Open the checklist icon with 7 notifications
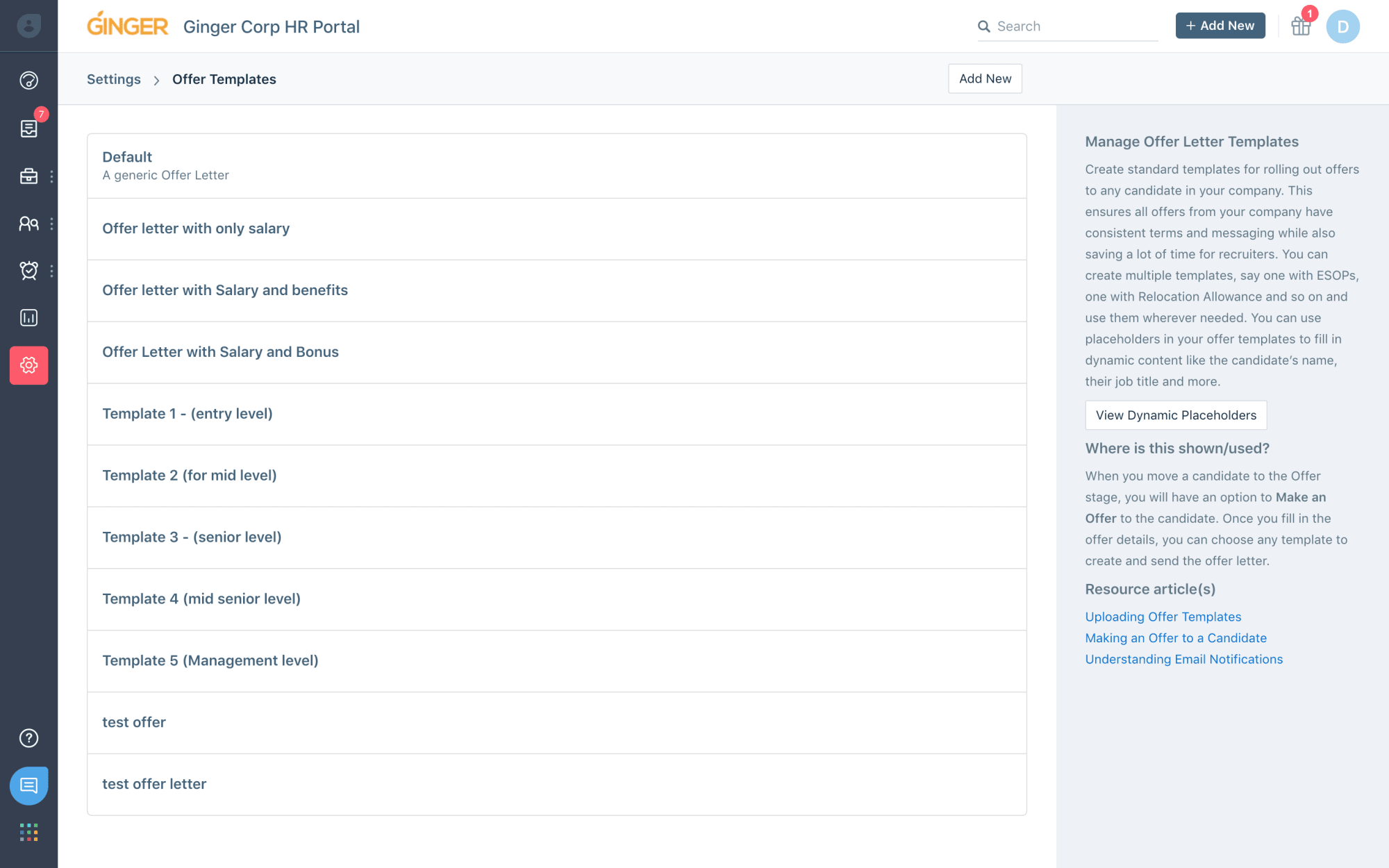1389x868 pixels. (28, 128)
